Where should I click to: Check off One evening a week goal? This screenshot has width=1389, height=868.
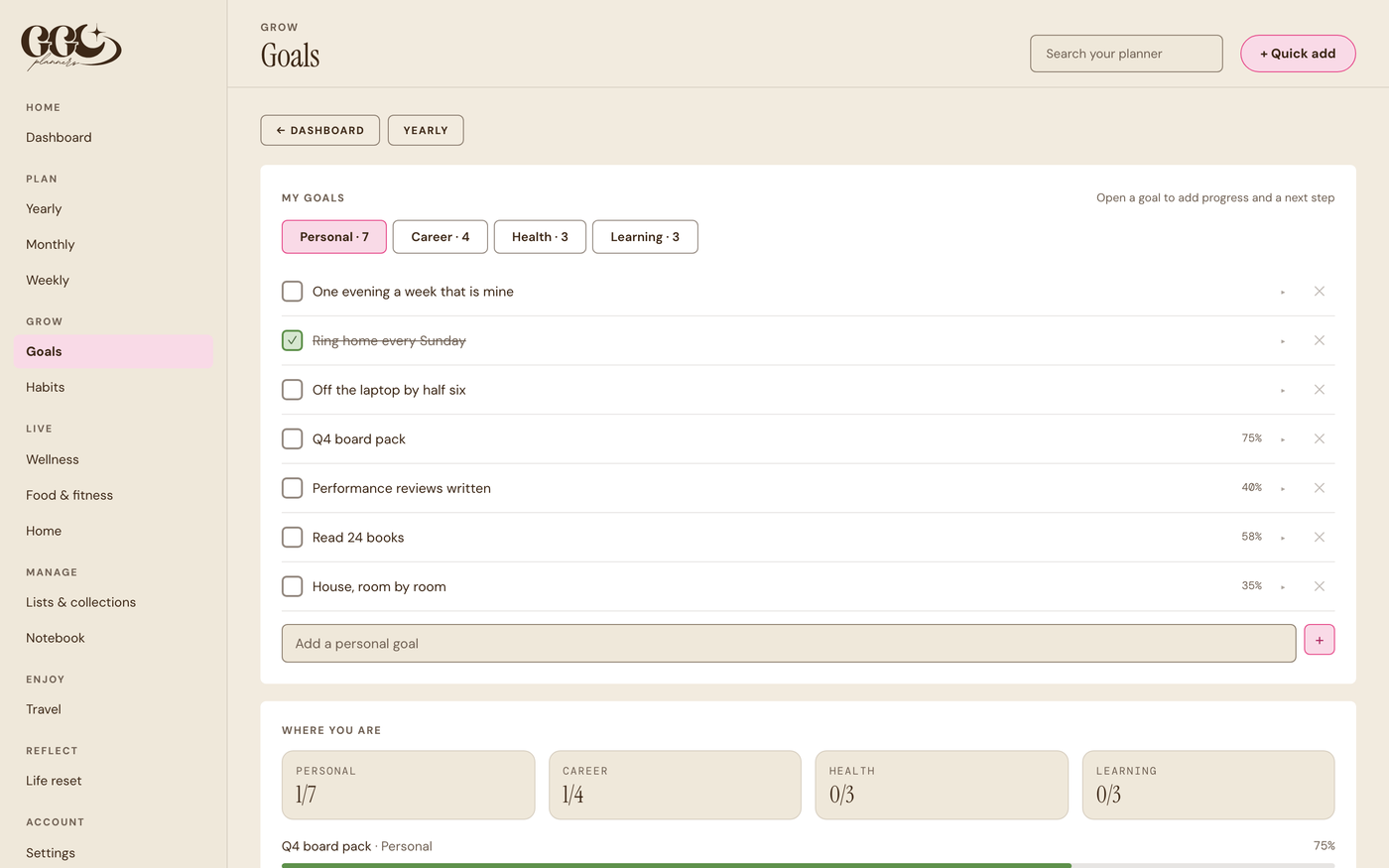point(293,292)
